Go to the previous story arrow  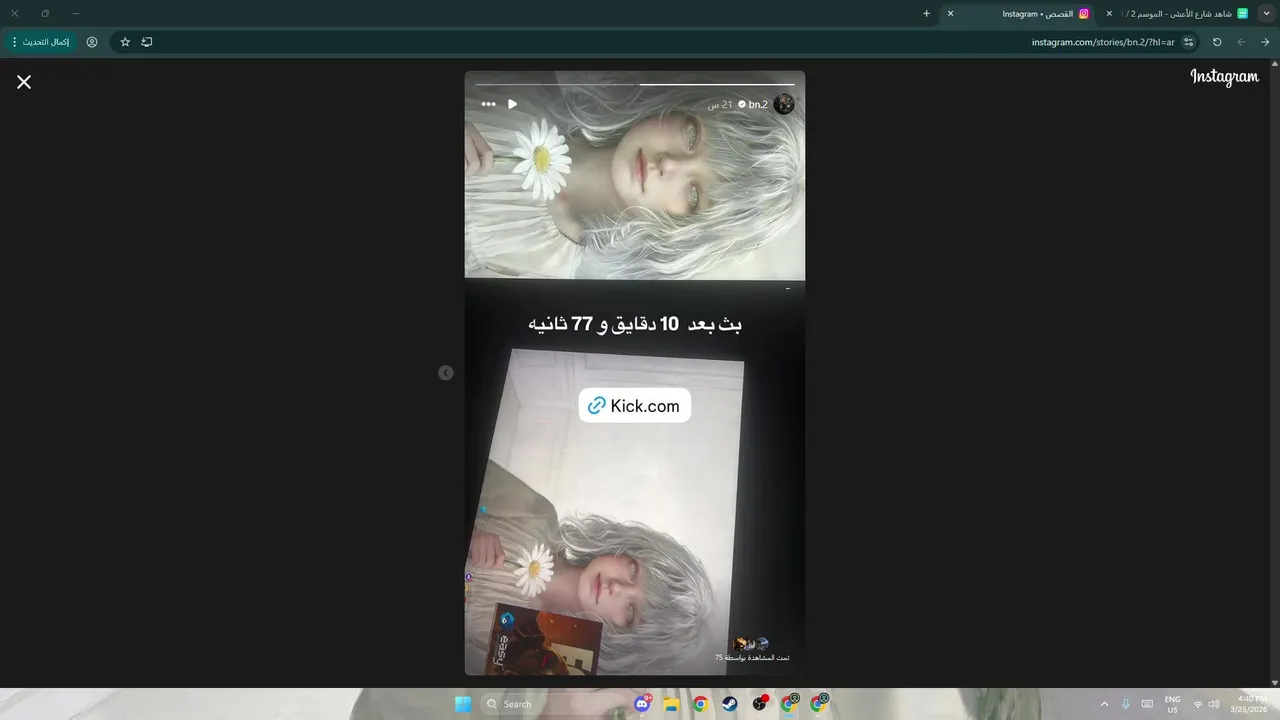click(446, 373)
